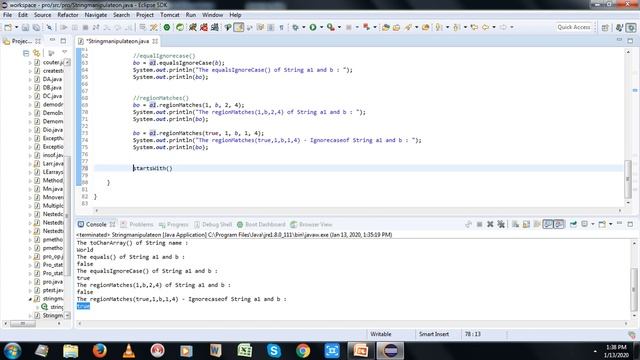Toggle Show Console When Standard Out Changes
The width and height of the screenshot is (640, 360).
point(548,224)
